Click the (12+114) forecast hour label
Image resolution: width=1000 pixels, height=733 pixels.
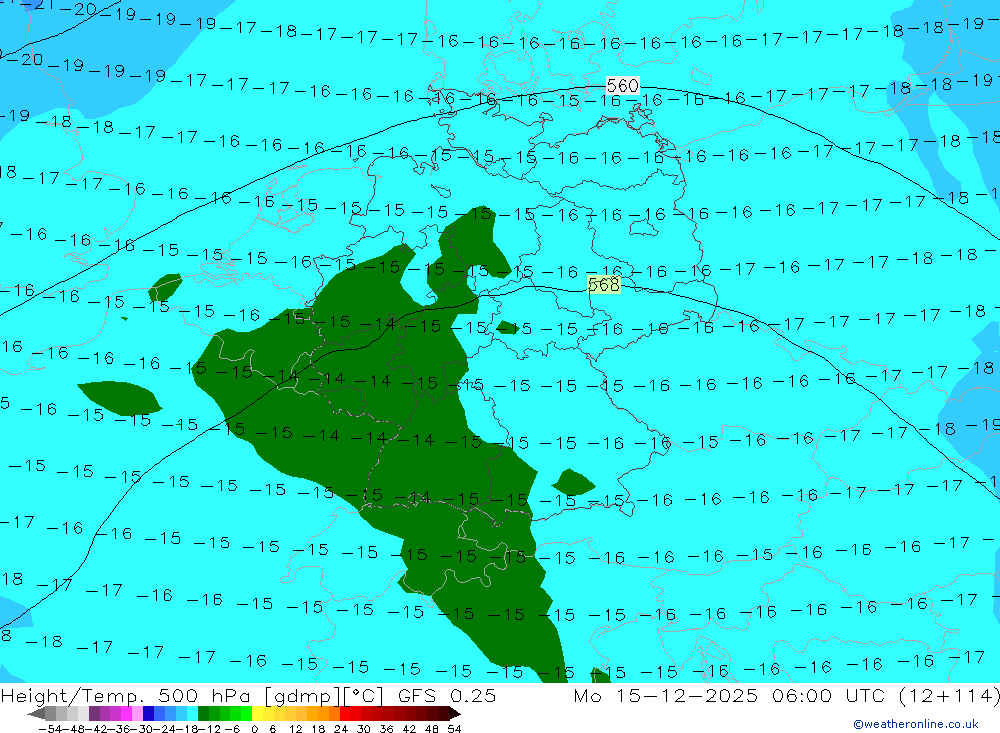(949, 695)
